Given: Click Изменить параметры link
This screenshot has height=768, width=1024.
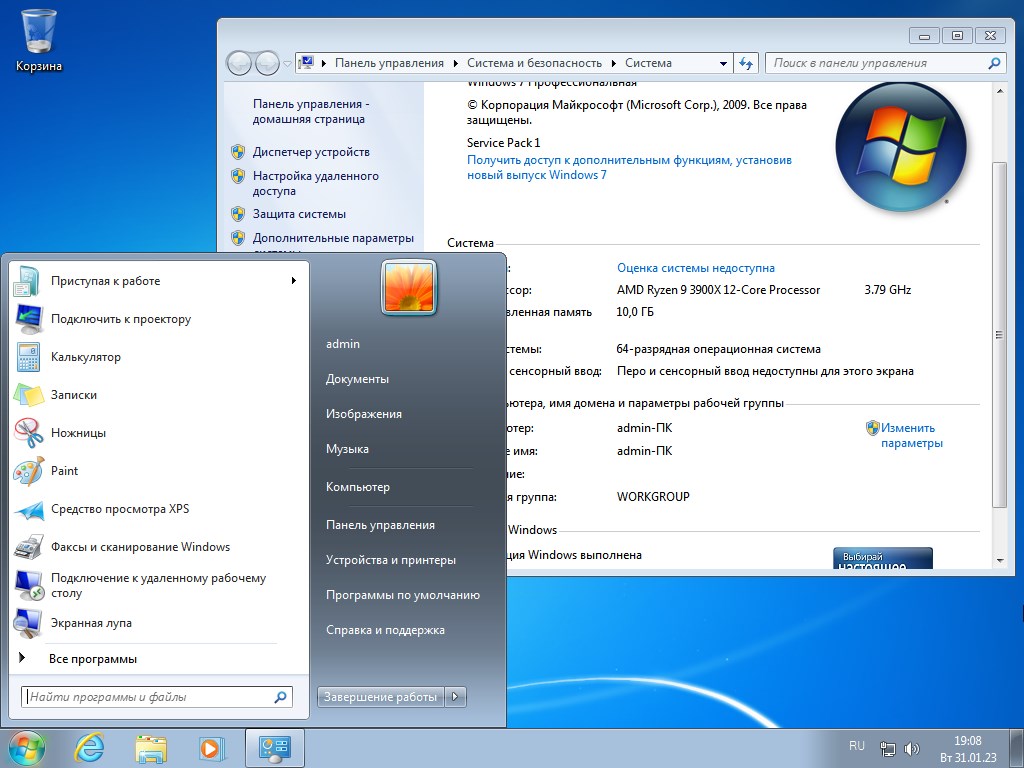Looking at the screenshot, I should coord(912,436).
